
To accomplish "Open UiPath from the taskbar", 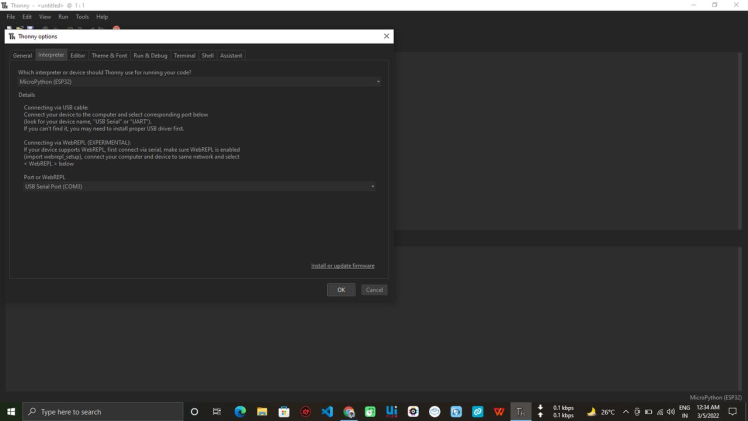I will (392, 411).
